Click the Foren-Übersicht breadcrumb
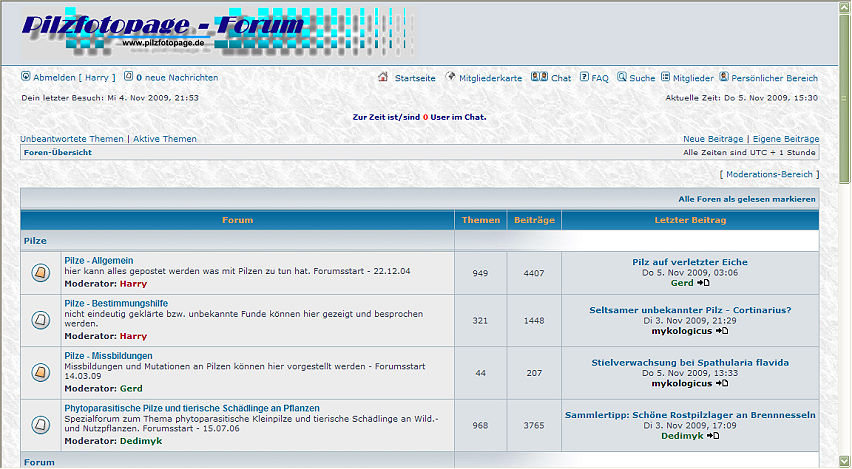This screenshot has height=469, width=852. click(58, 152)
